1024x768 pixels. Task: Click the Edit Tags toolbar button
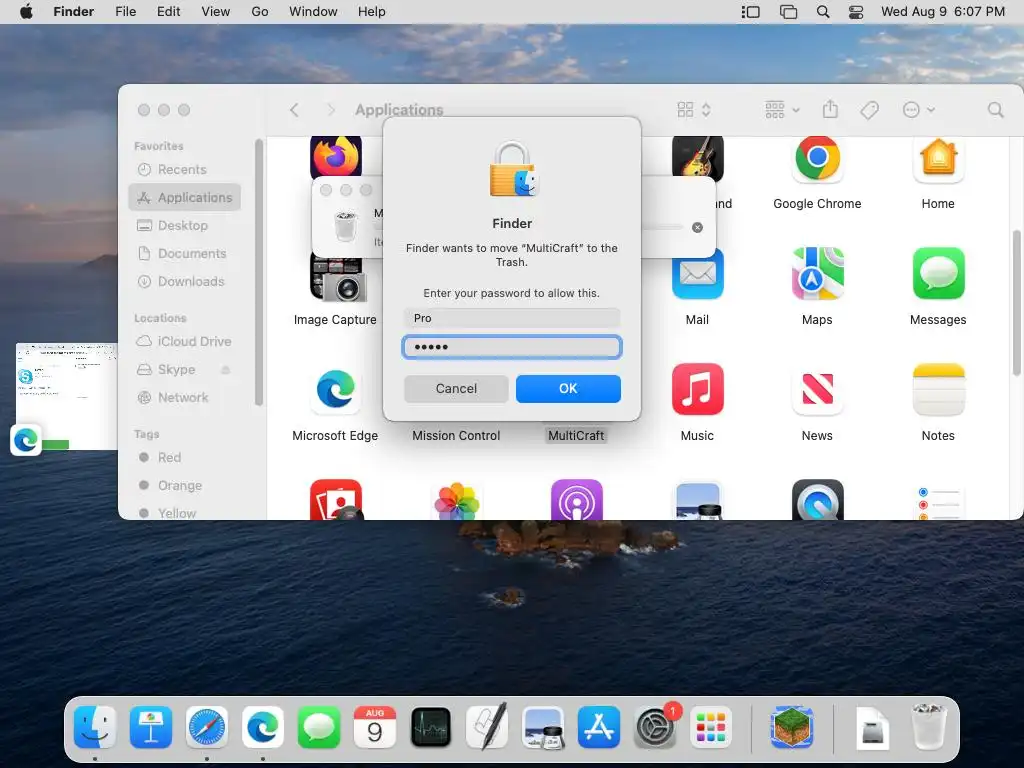869,110
